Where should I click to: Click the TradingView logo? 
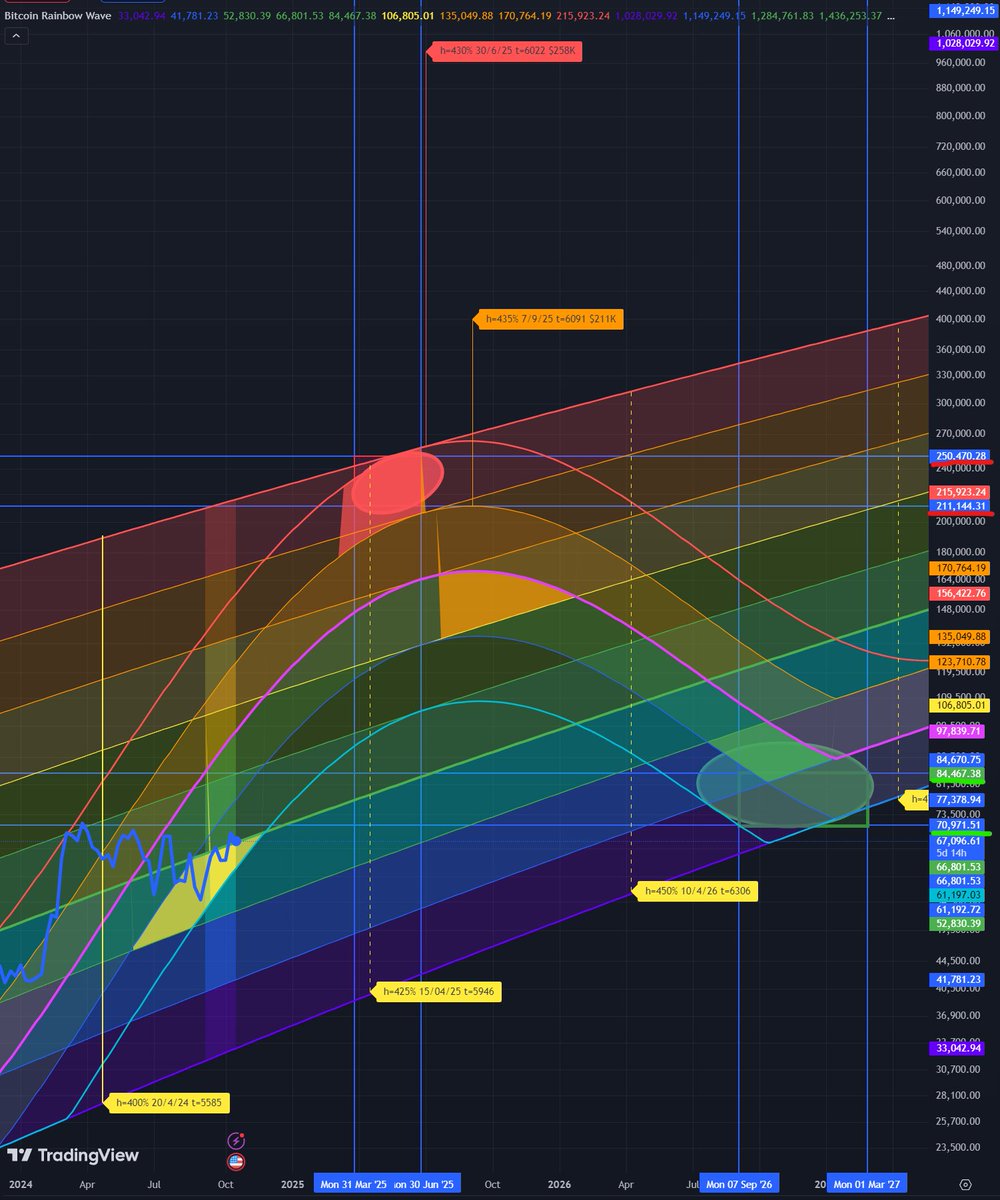click(x=74, y=1156)
